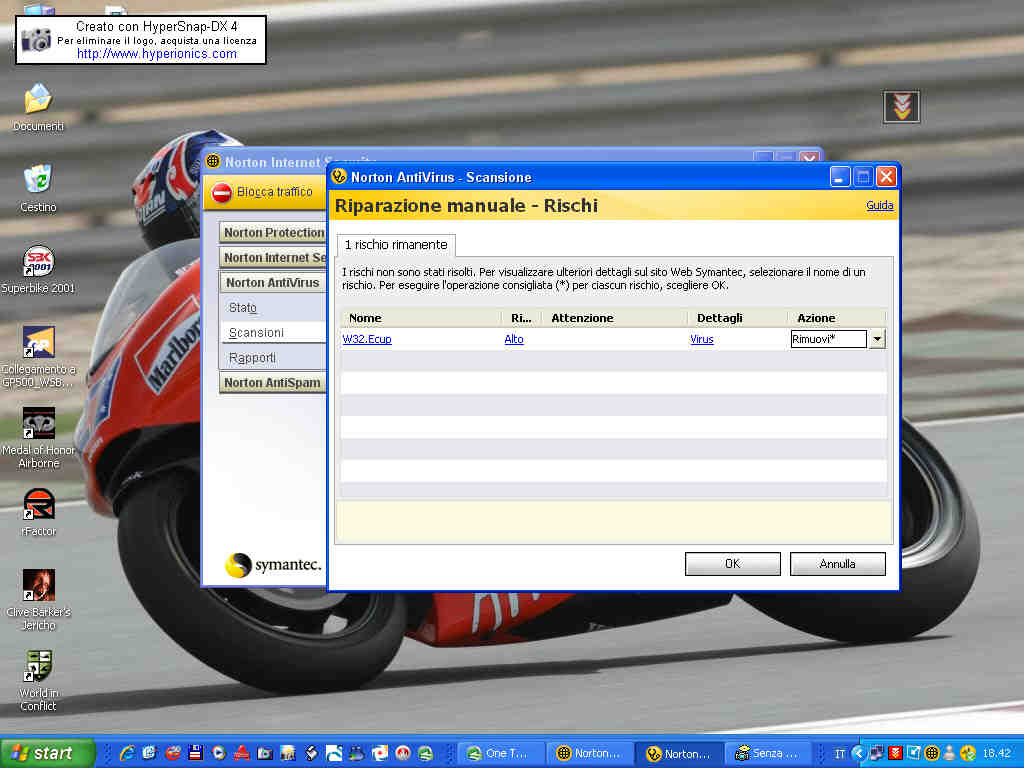Screen dimensions: 1024x768
Task: Open the Documenti desktop folder icon
Action: pos(38,99)
